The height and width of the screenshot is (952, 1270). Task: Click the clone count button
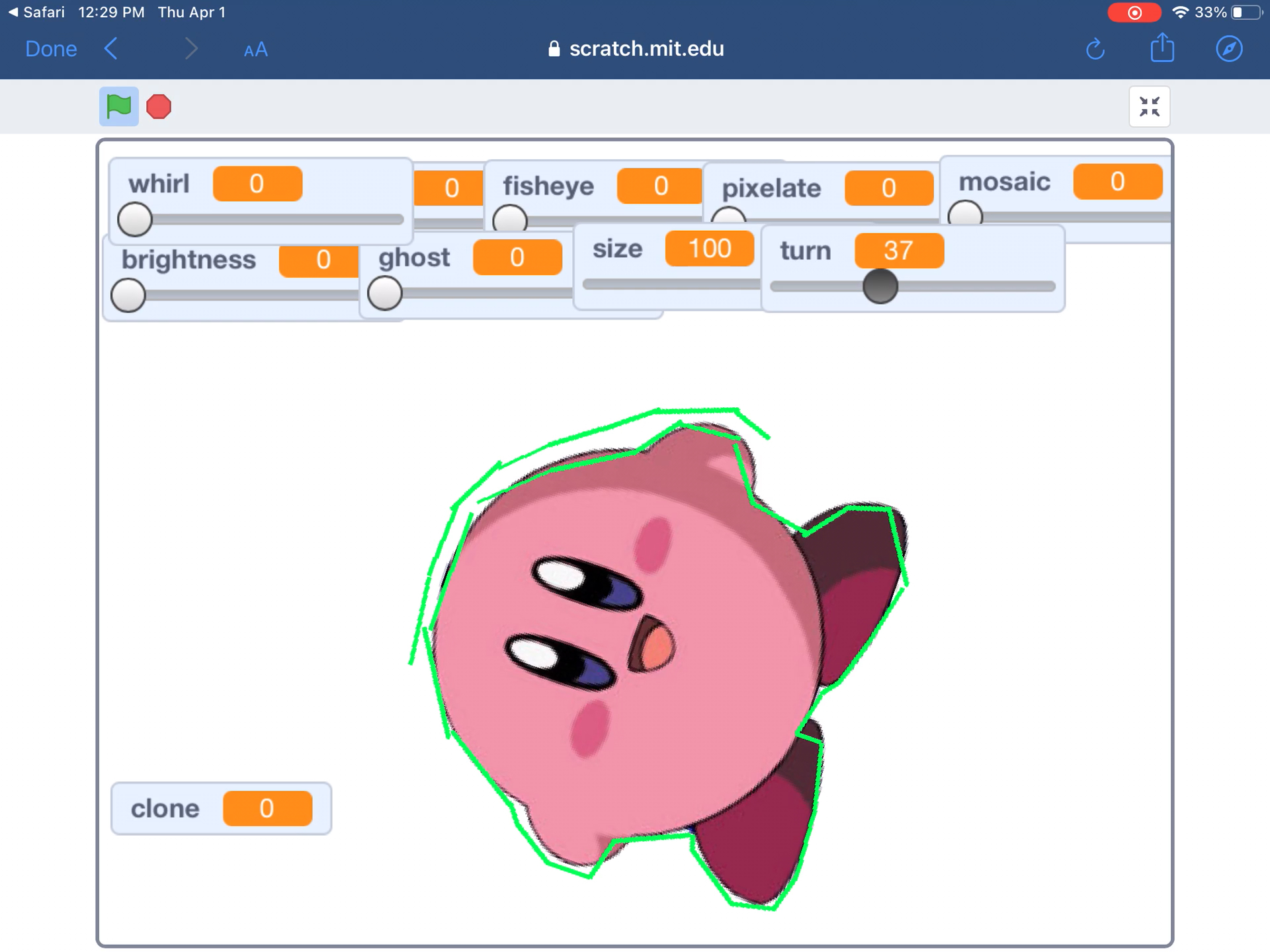264,809
